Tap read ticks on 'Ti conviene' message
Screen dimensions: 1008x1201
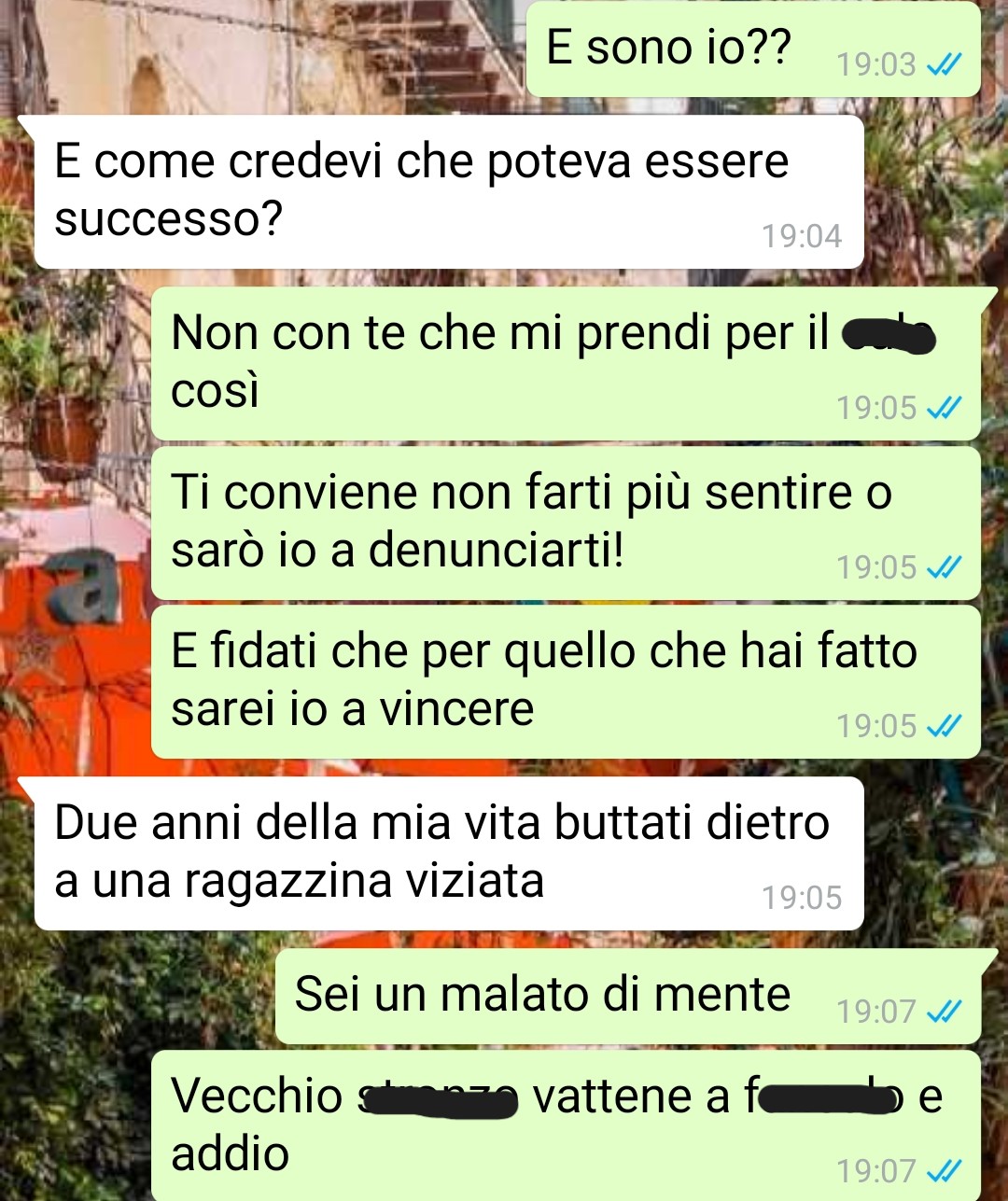pos(943,566)
